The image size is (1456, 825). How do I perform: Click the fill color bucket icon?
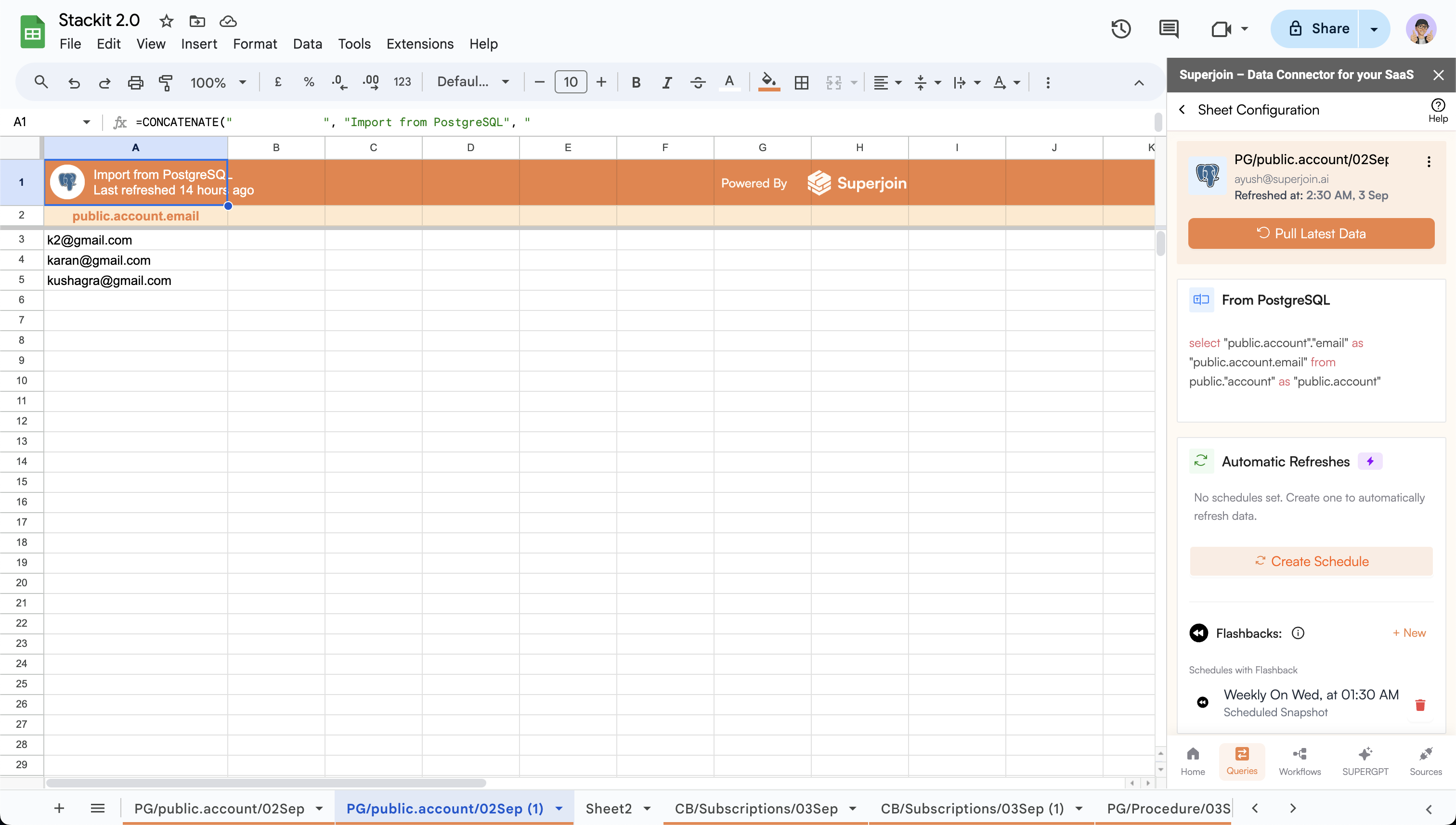(x=768, y=82)
